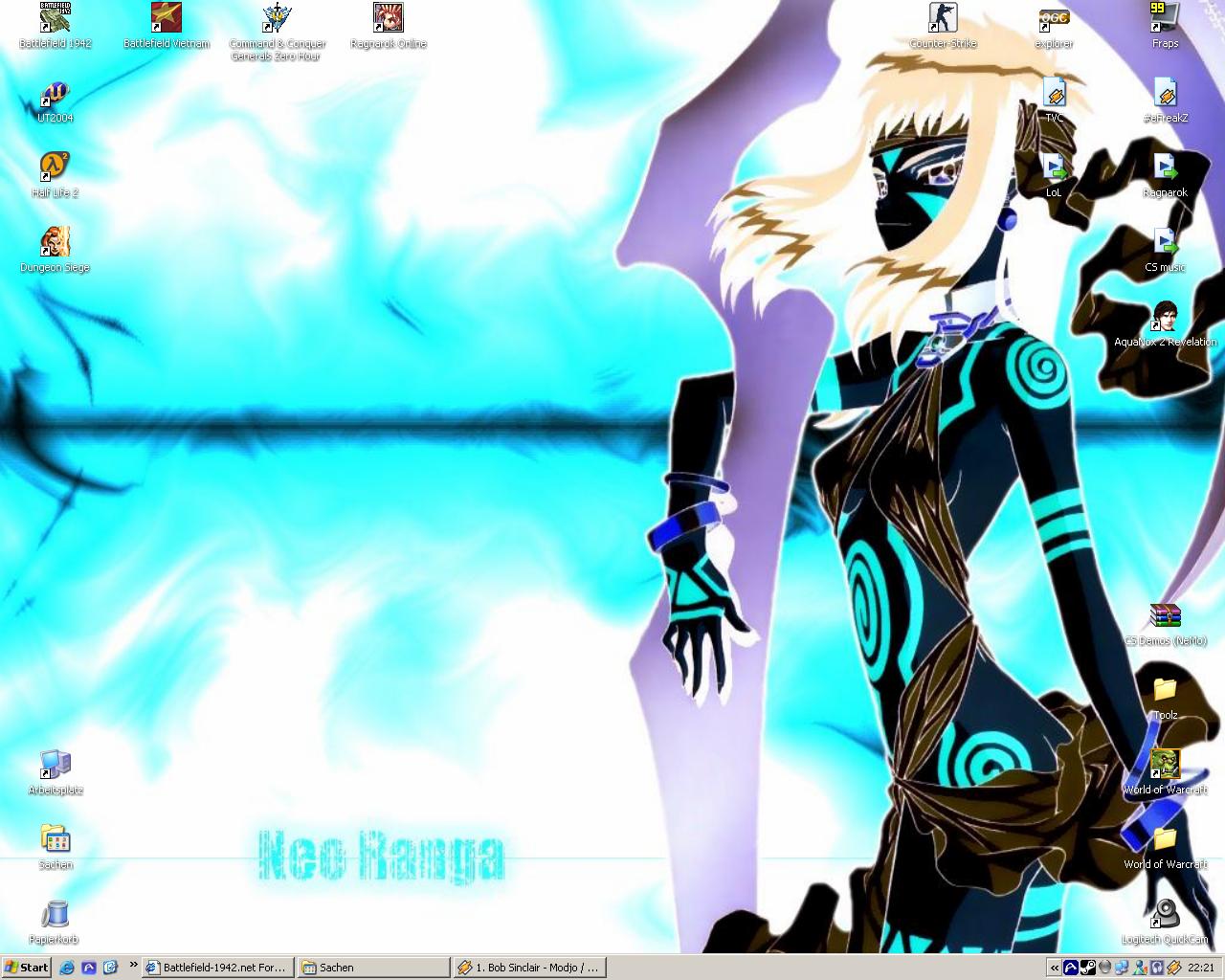The height and width of the screenshot is (980, 1225).
Task: Open the AquaNox 2 Revelation shortcut
Action: coord(1165,324)
